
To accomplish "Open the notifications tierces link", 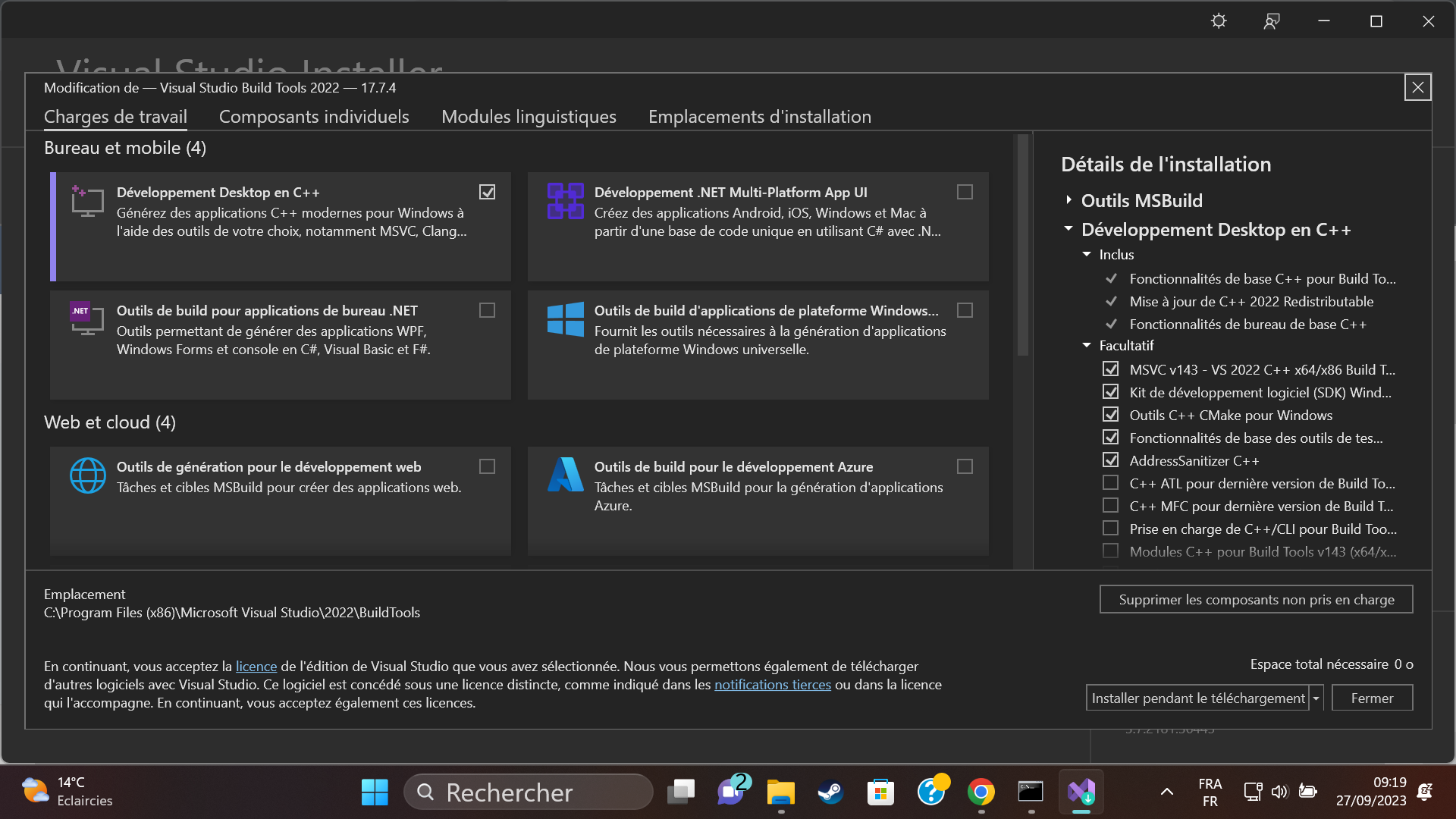I will pos(773,685).
